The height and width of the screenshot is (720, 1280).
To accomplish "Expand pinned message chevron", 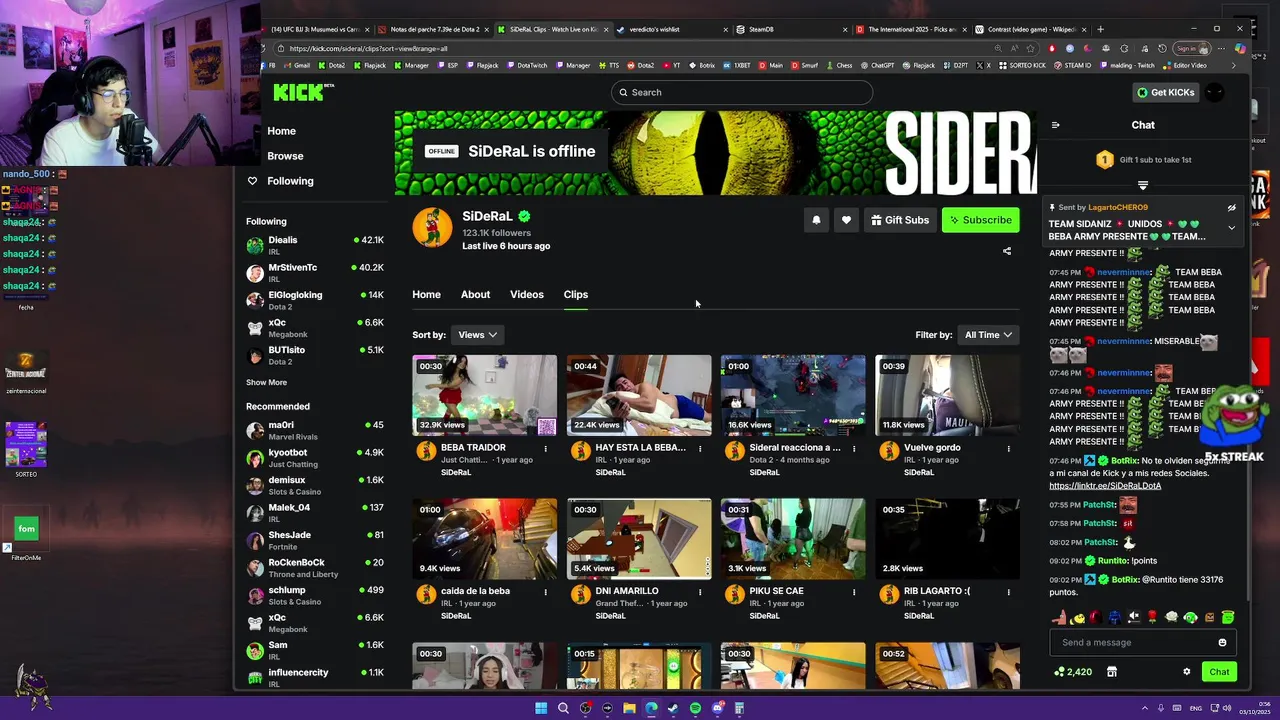I will coord(1232,228).
